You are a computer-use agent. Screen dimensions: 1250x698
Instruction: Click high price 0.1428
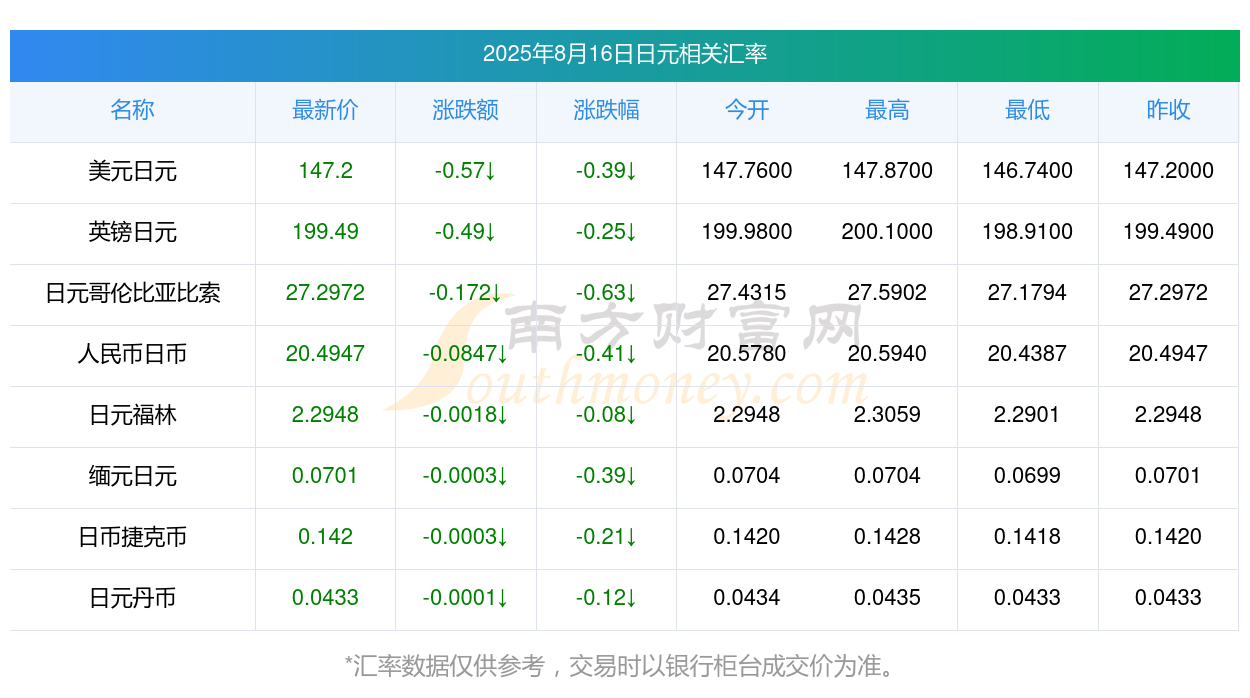click(x=887, y=537)
